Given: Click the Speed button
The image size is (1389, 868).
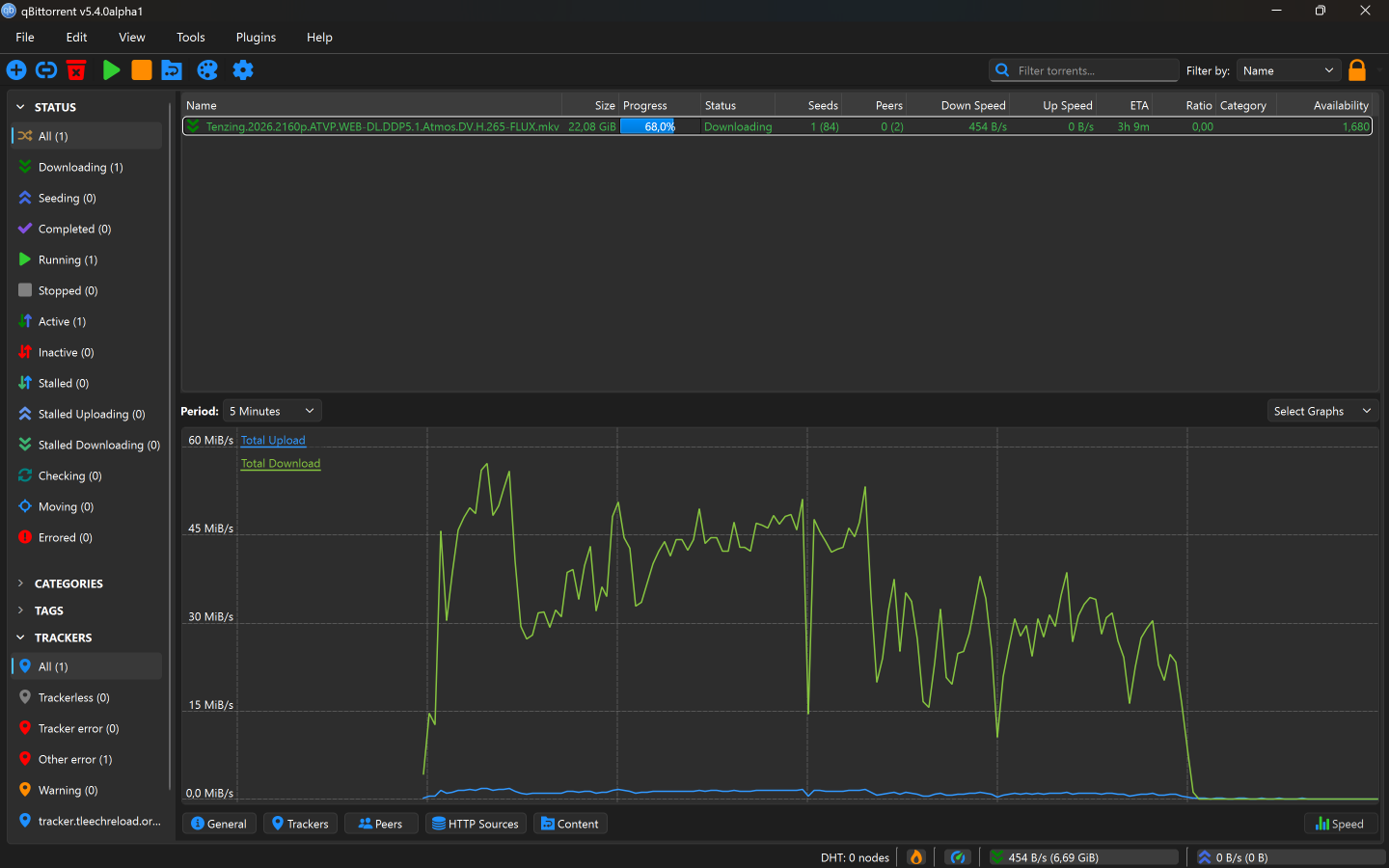Looking at the screenshot, I should click(x=1340, y=824).
